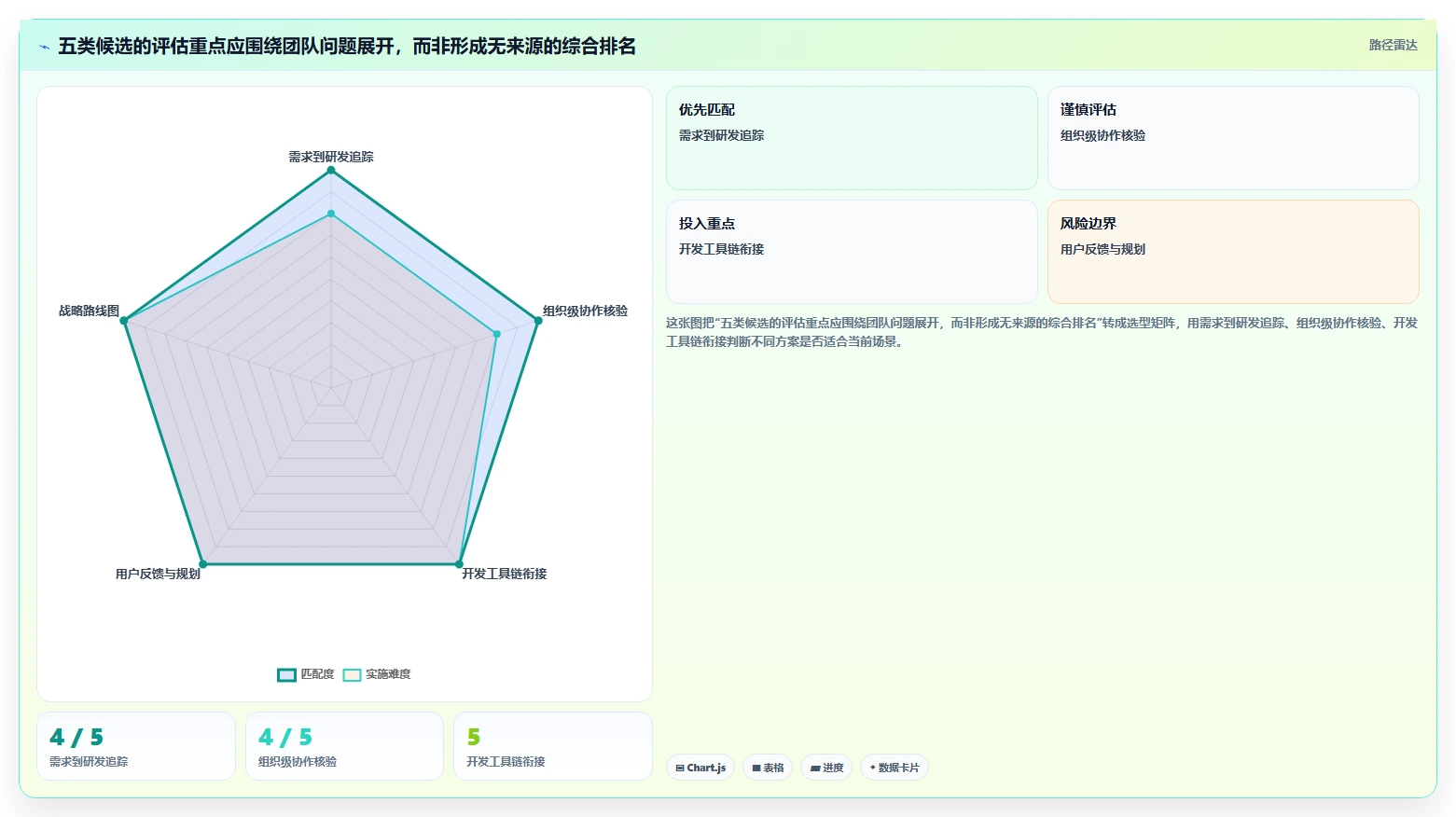Click the description paragraph below the cards
The height and width of the screenshot is (817, 1456).
click(1042, 332)
